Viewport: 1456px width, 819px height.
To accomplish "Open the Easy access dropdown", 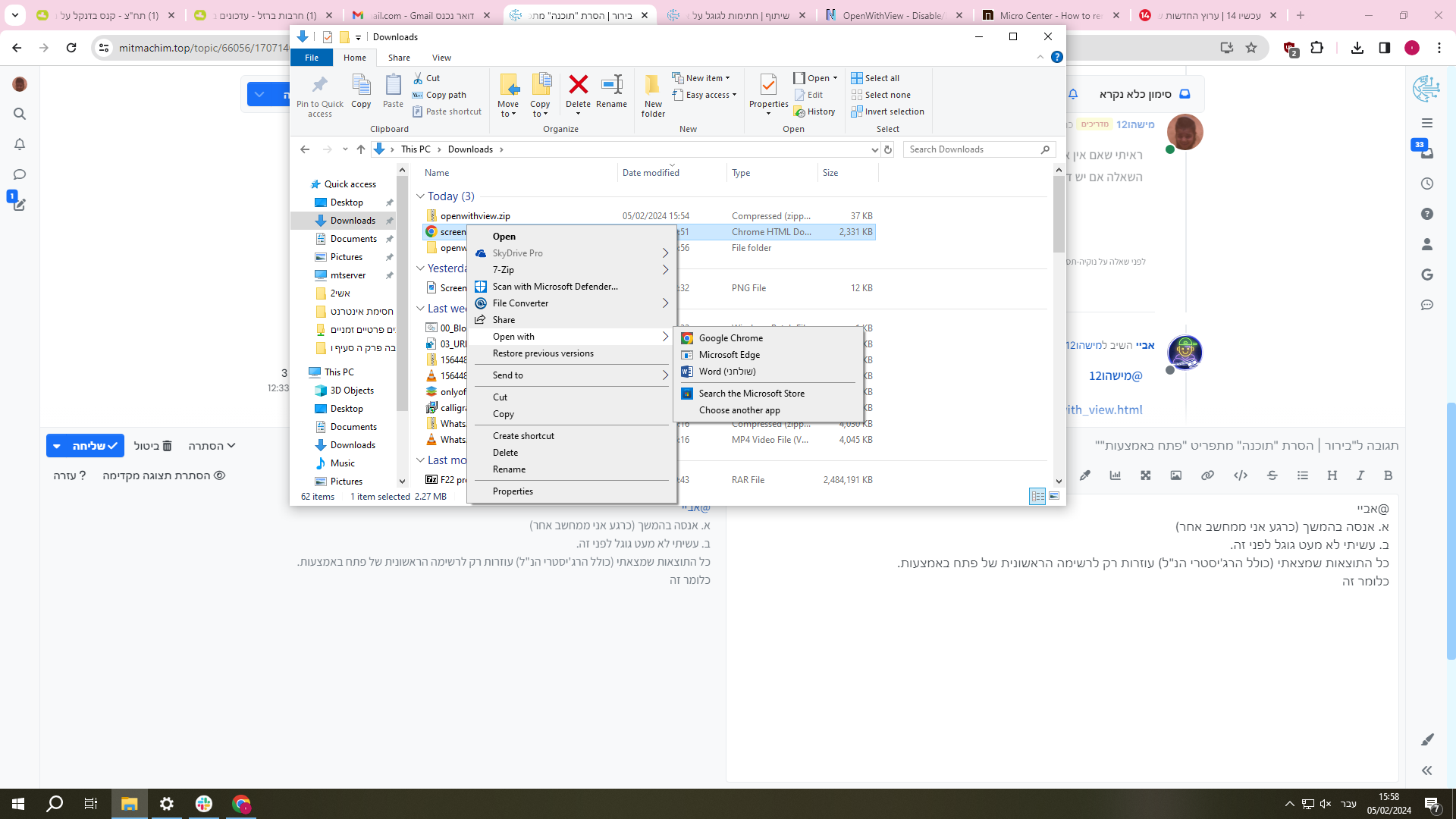I will pos(704,95).
